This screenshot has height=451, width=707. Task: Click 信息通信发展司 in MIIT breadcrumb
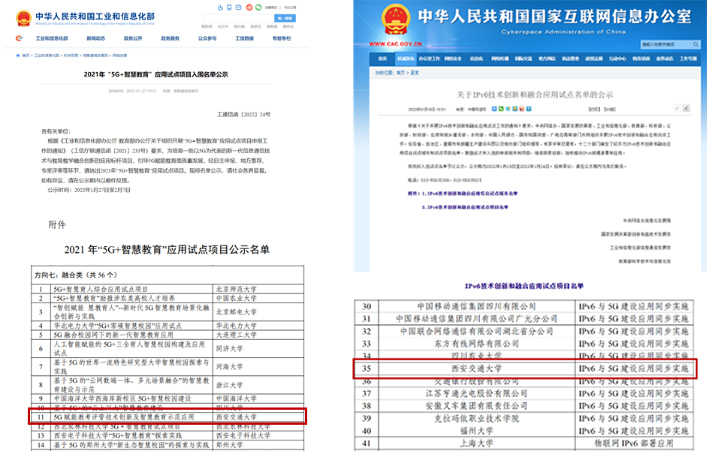pos(95,55)
